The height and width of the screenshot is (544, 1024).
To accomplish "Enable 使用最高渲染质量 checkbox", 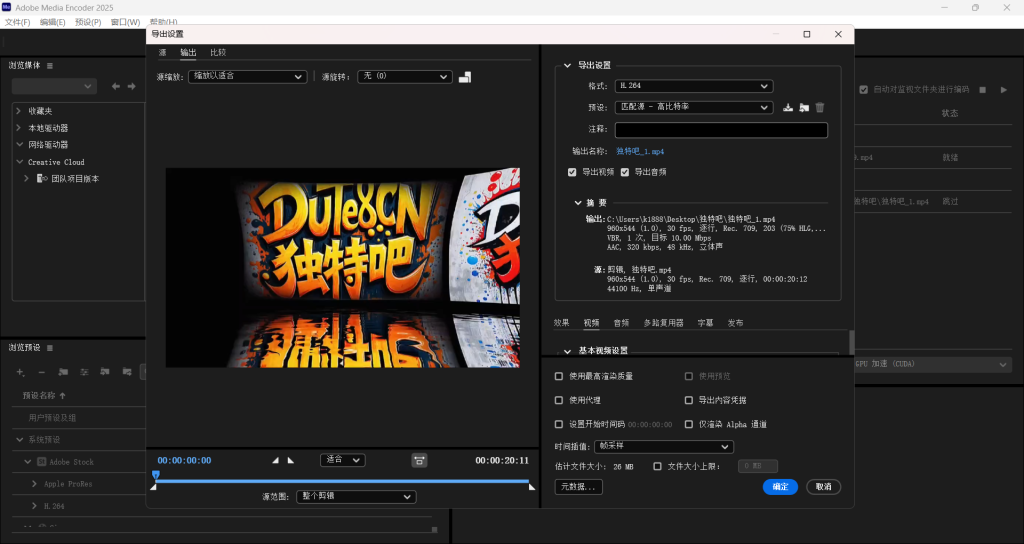I will tap(559, 376).
